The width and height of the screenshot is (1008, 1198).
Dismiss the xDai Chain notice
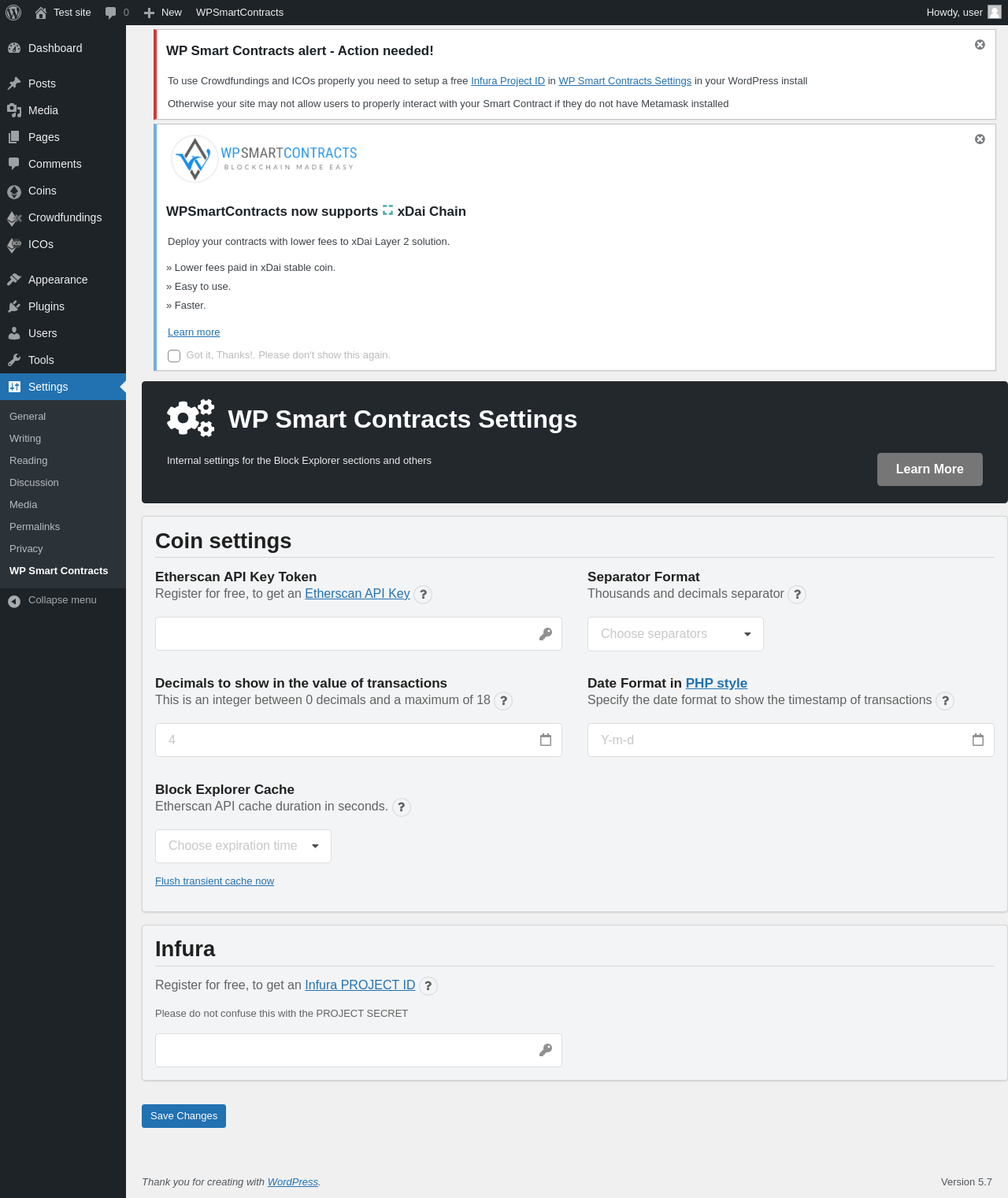[x=980, y=139]
